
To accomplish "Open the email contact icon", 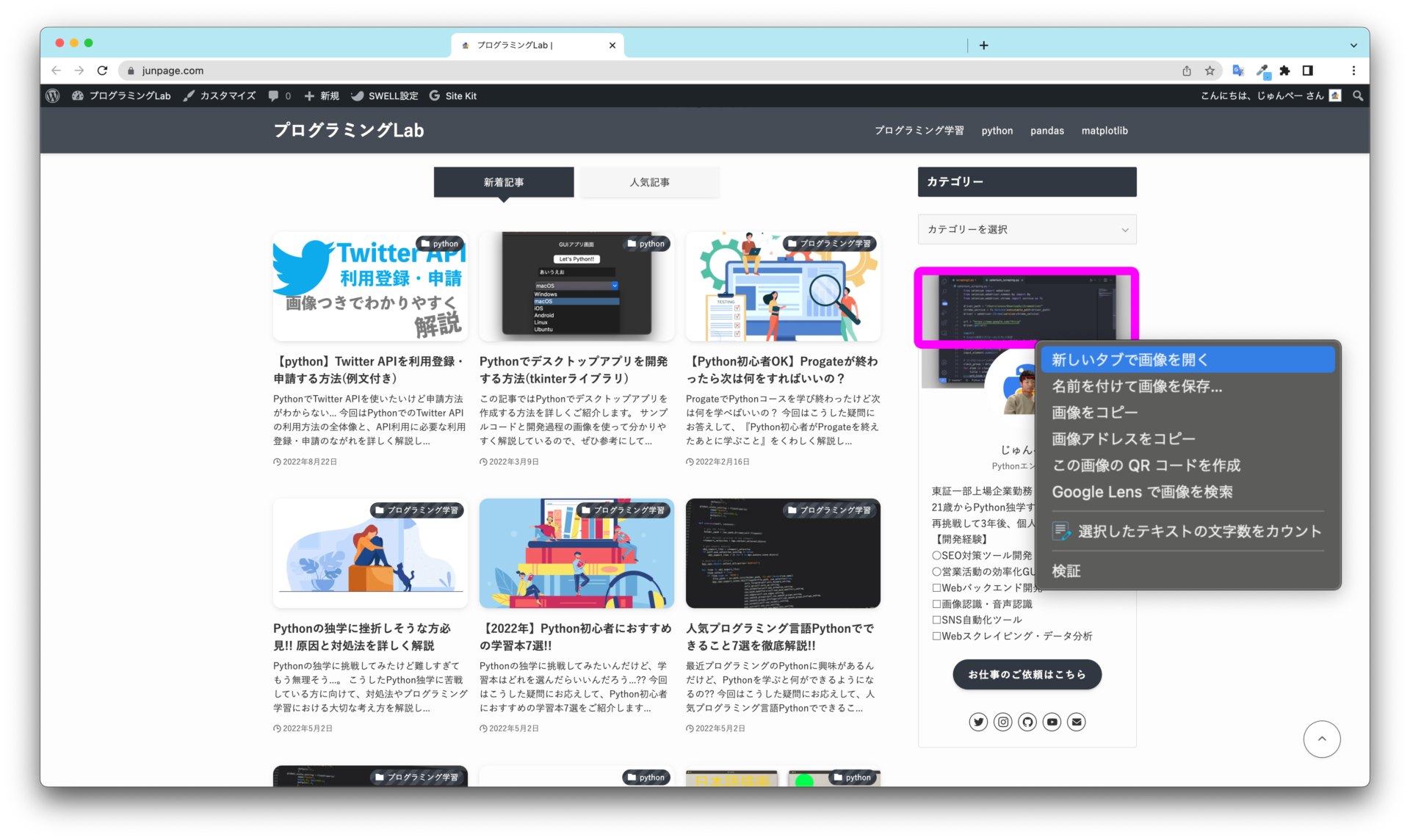I will click(1077, 722).
